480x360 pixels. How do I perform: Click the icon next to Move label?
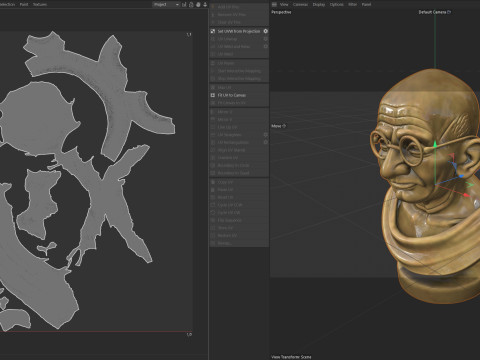click(284, 126)
